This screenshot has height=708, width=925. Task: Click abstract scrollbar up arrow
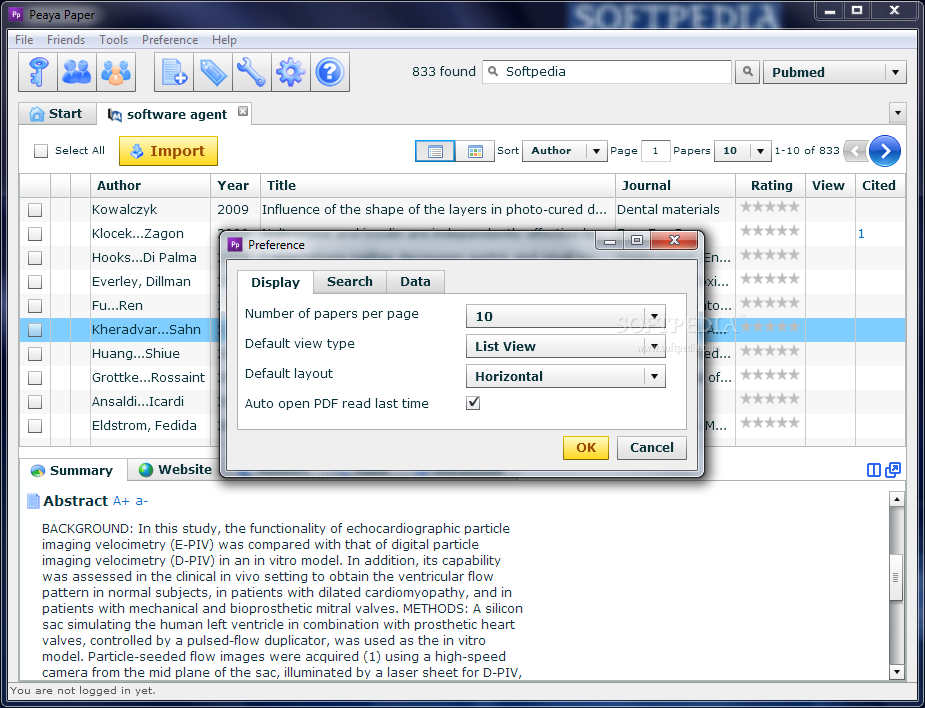pyautogui.click(x=896, y=499)
